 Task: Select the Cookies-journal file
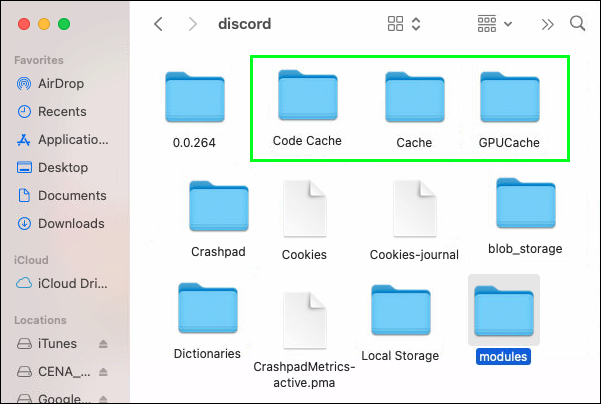coord(413,208)
